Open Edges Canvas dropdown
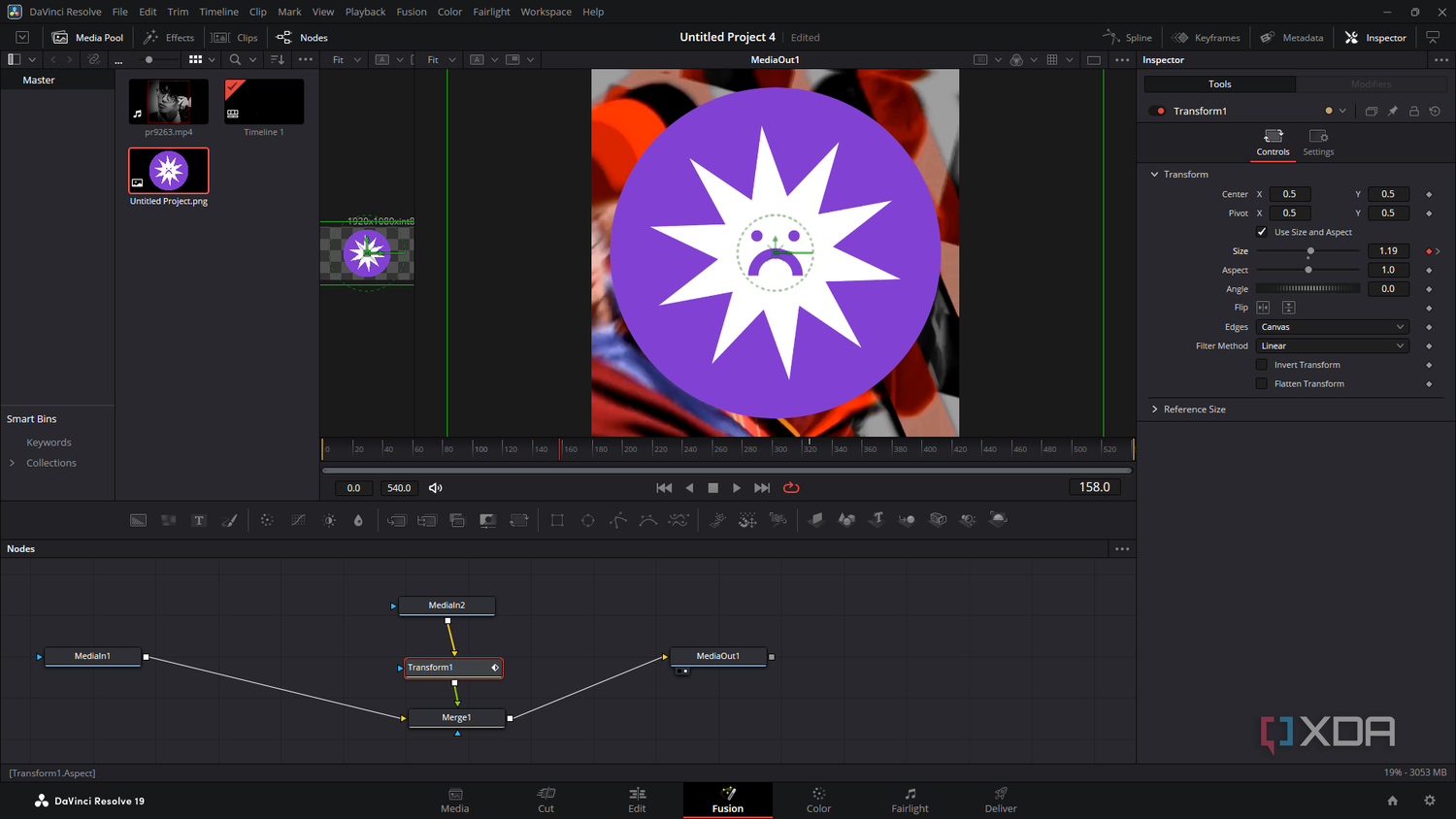 click(1332, 327)
